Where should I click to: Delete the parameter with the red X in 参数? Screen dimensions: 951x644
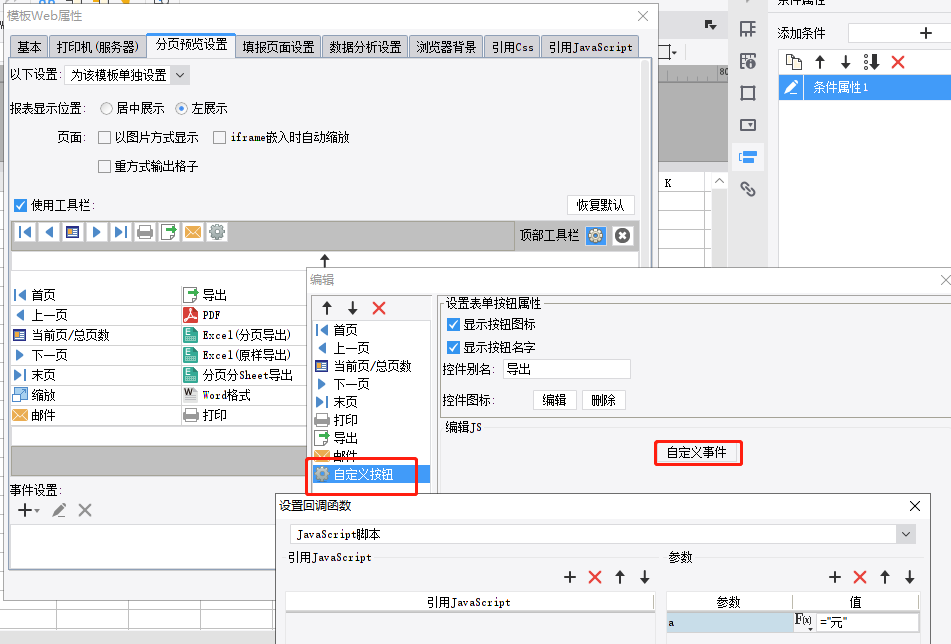click(860, 577)
